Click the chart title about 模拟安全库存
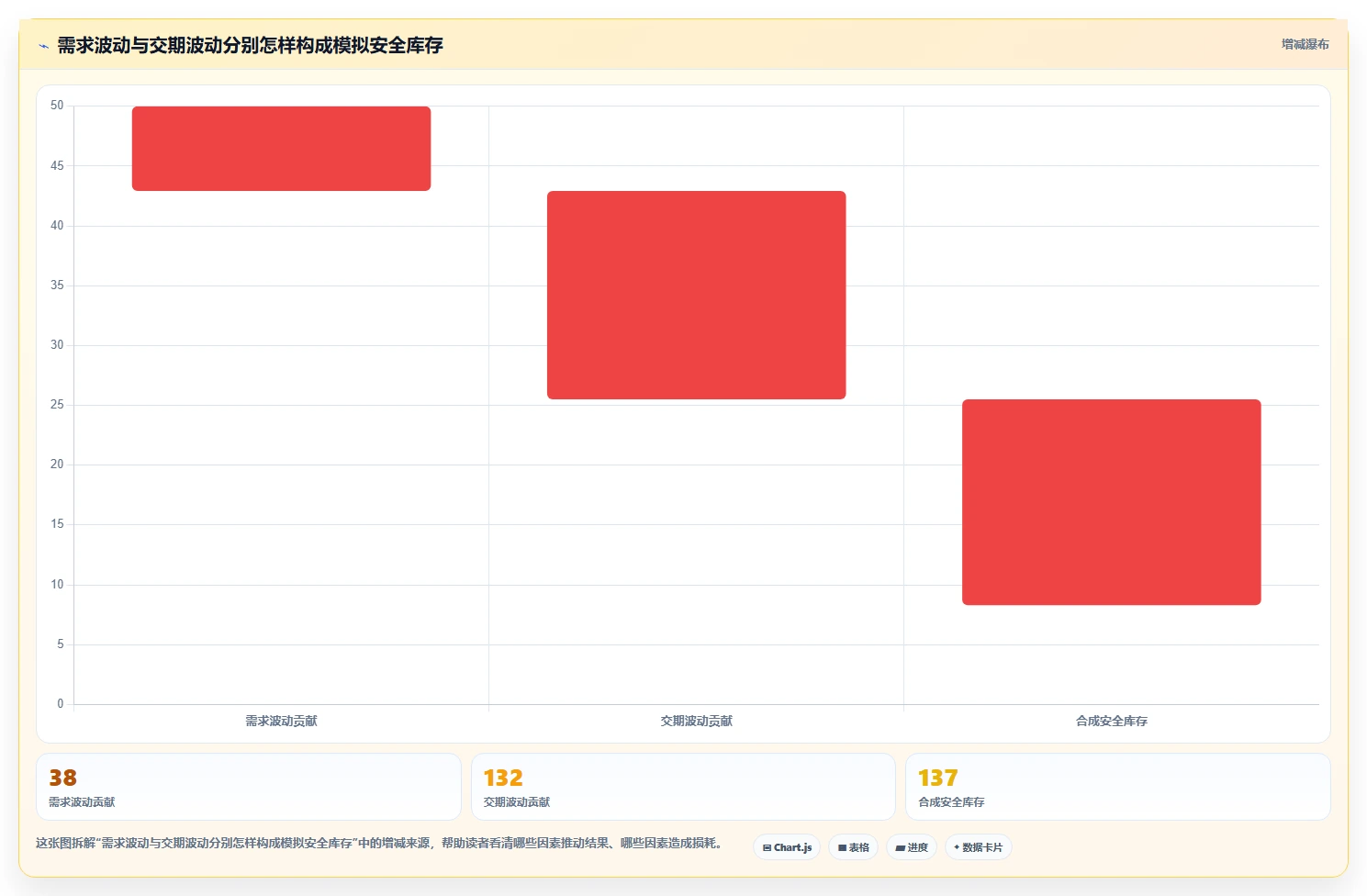1367x896 pixels. 250,45
